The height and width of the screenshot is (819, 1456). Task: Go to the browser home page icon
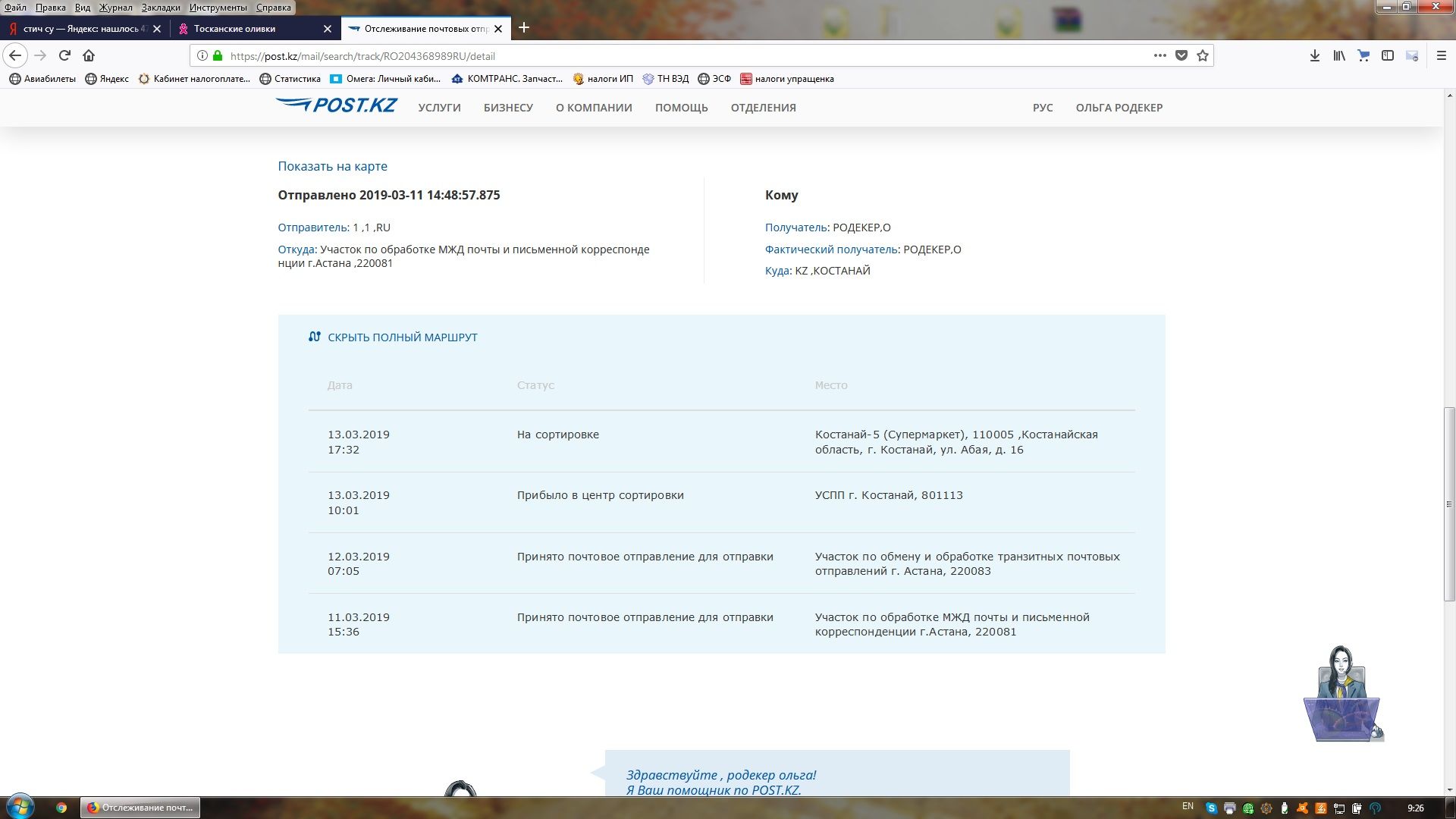click(89, 55)
